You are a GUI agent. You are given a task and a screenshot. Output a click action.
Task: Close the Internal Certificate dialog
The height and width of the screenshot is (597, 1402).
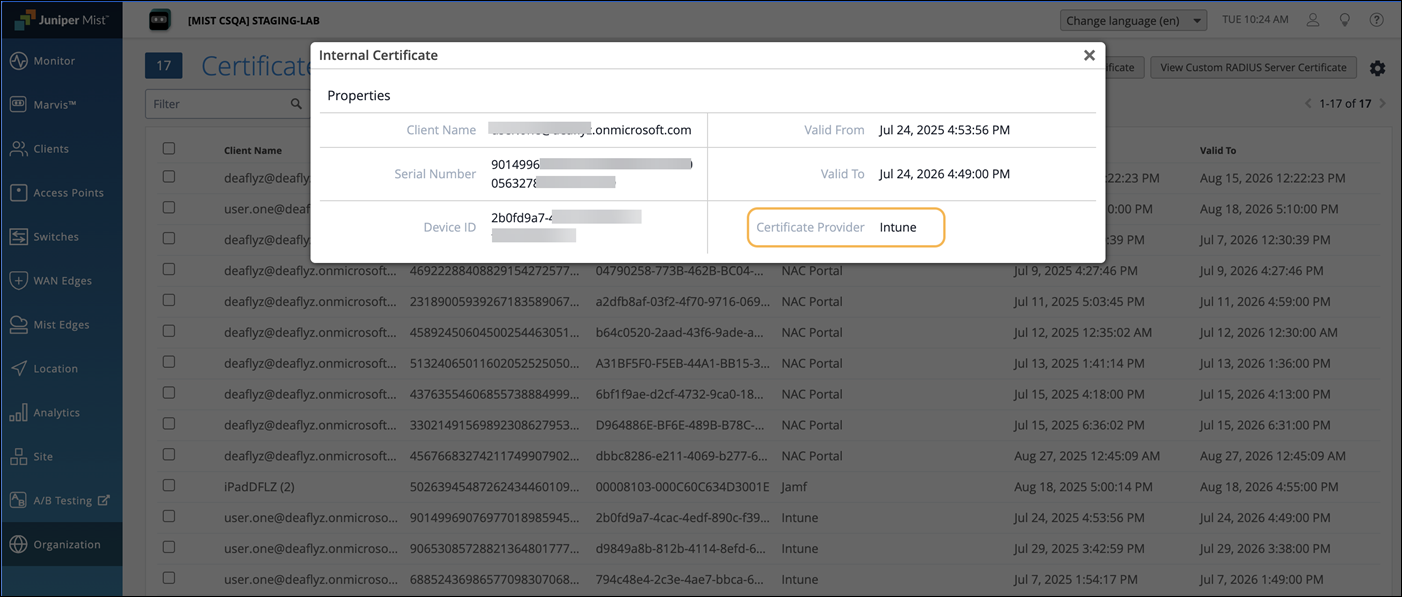pos(1089,56)
